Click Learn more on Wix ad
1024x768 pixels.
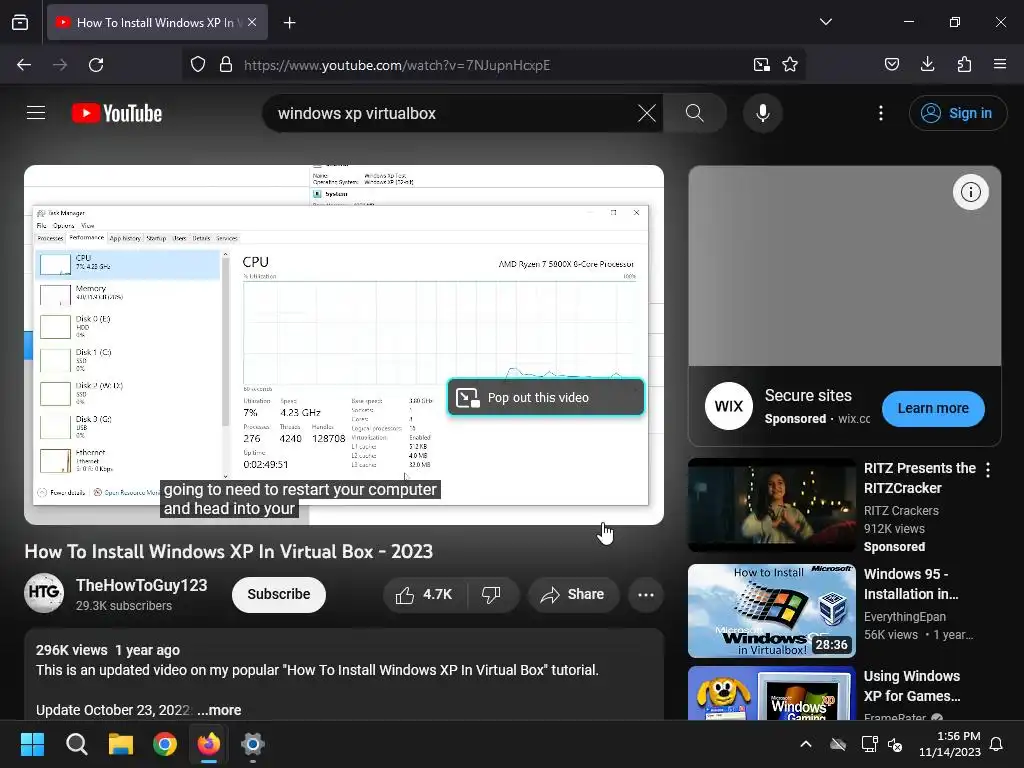point(933,408)
